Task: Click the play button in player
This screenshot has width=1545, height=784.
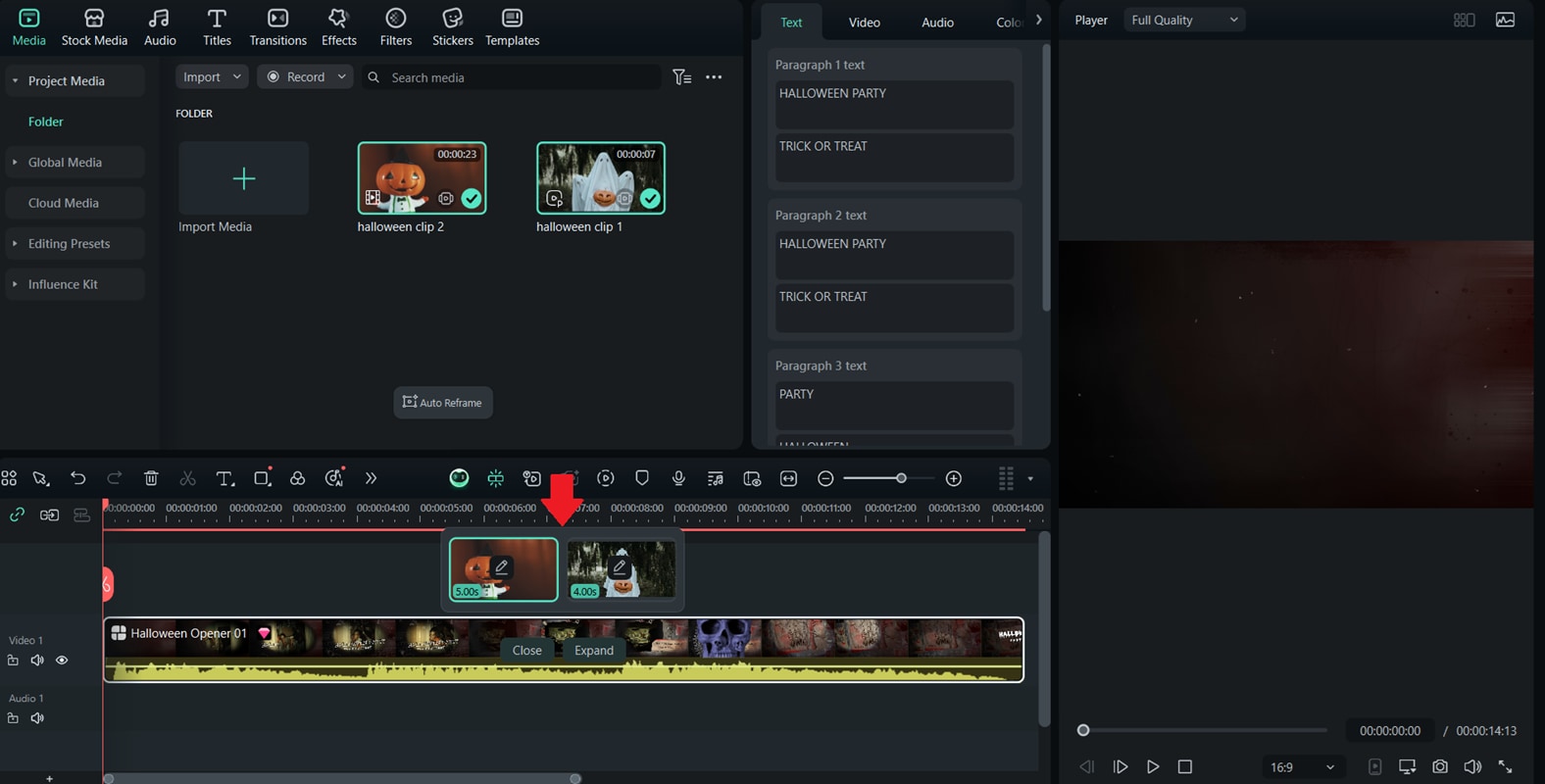Action: click(x=1153, y=766)
